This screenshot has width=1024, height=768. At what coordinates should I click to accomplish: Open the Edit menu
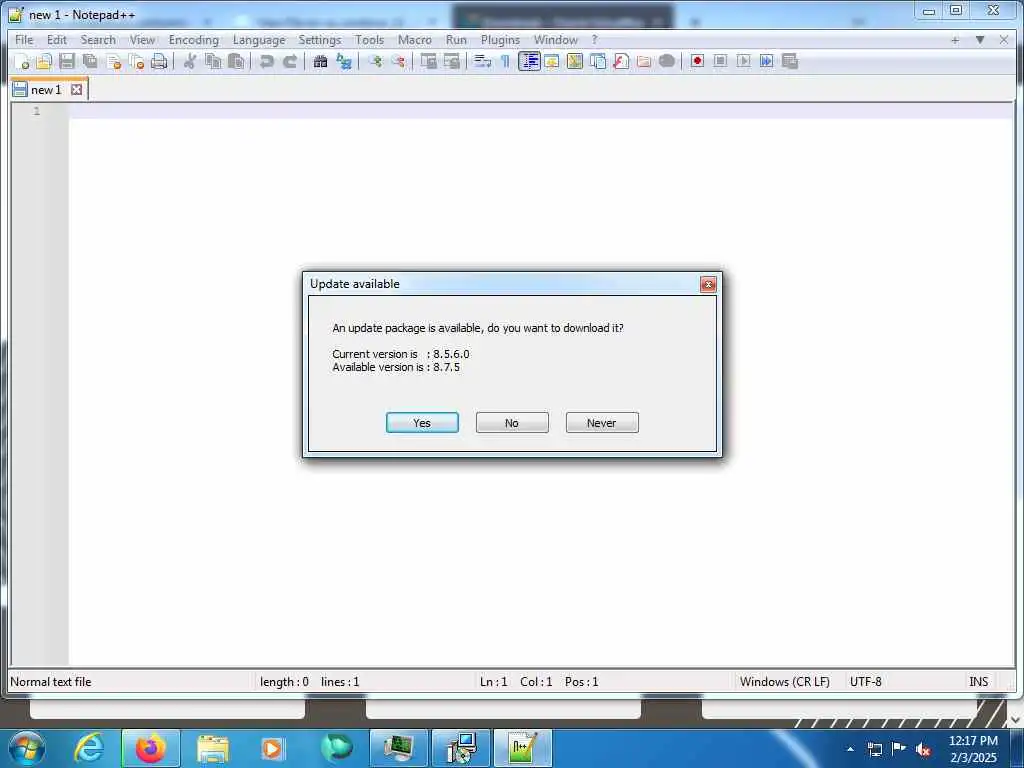coord(57,40)
